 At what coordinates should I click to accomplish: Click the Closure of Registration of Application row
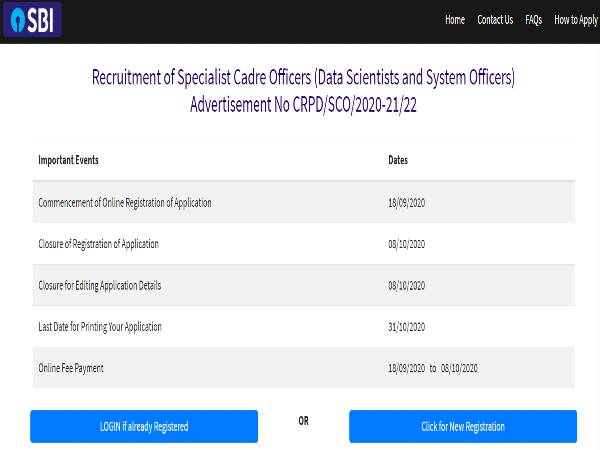98,244
